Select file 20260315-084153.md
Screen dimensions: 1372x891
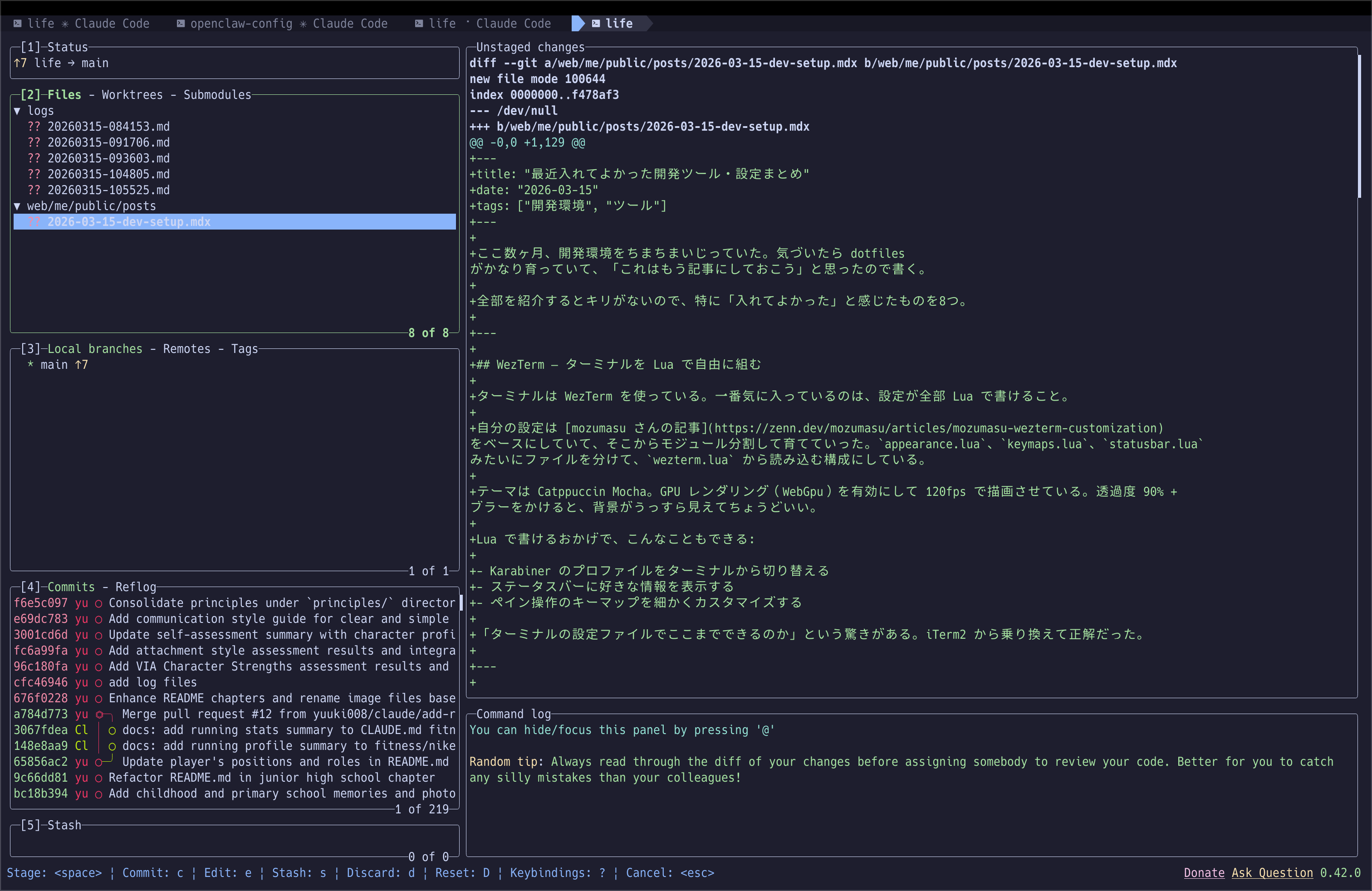235,126
